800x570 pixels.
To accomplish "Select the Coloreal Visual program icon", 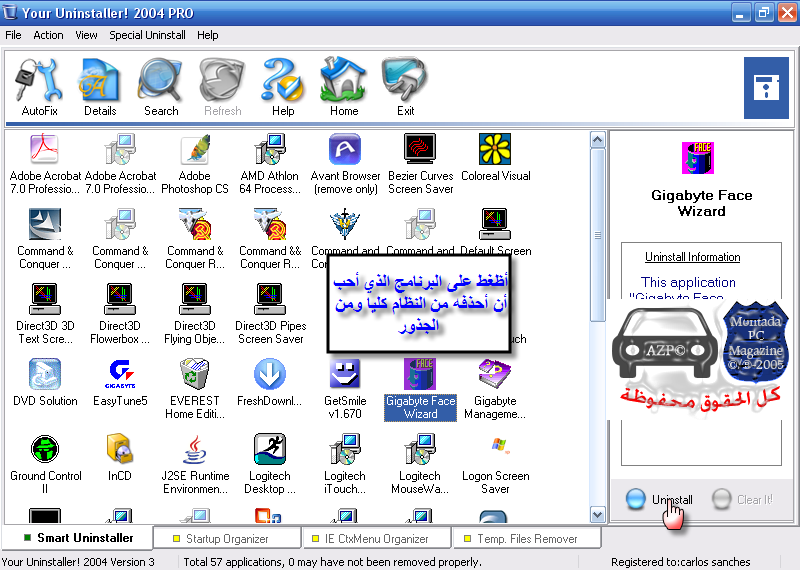I will tap(495, 160).
